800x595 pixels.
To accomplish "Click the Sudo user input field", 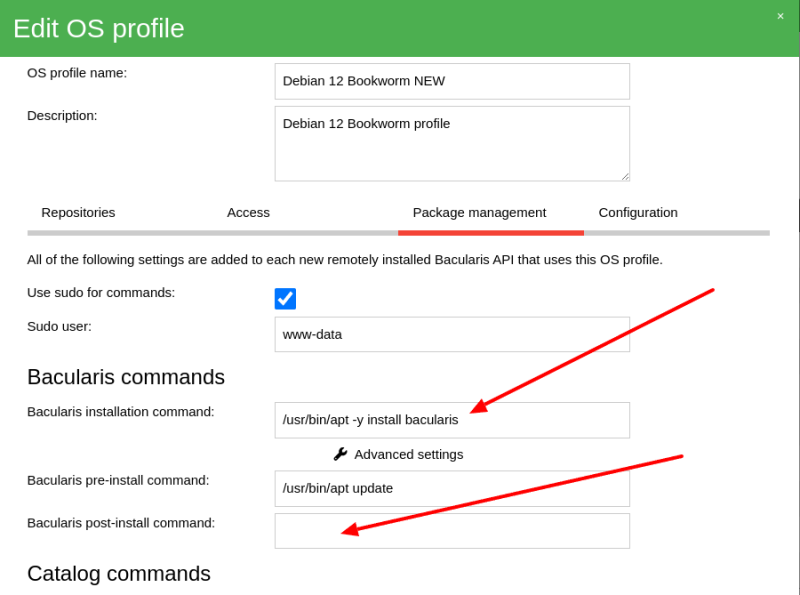I will 452,334.
